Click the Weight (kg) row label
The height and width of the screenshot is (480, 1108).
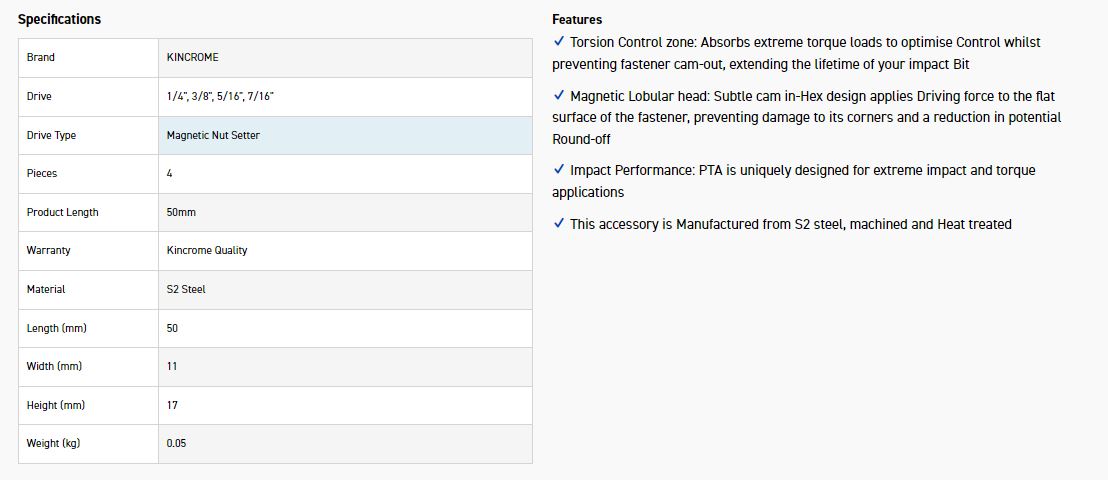coord(53,443)
